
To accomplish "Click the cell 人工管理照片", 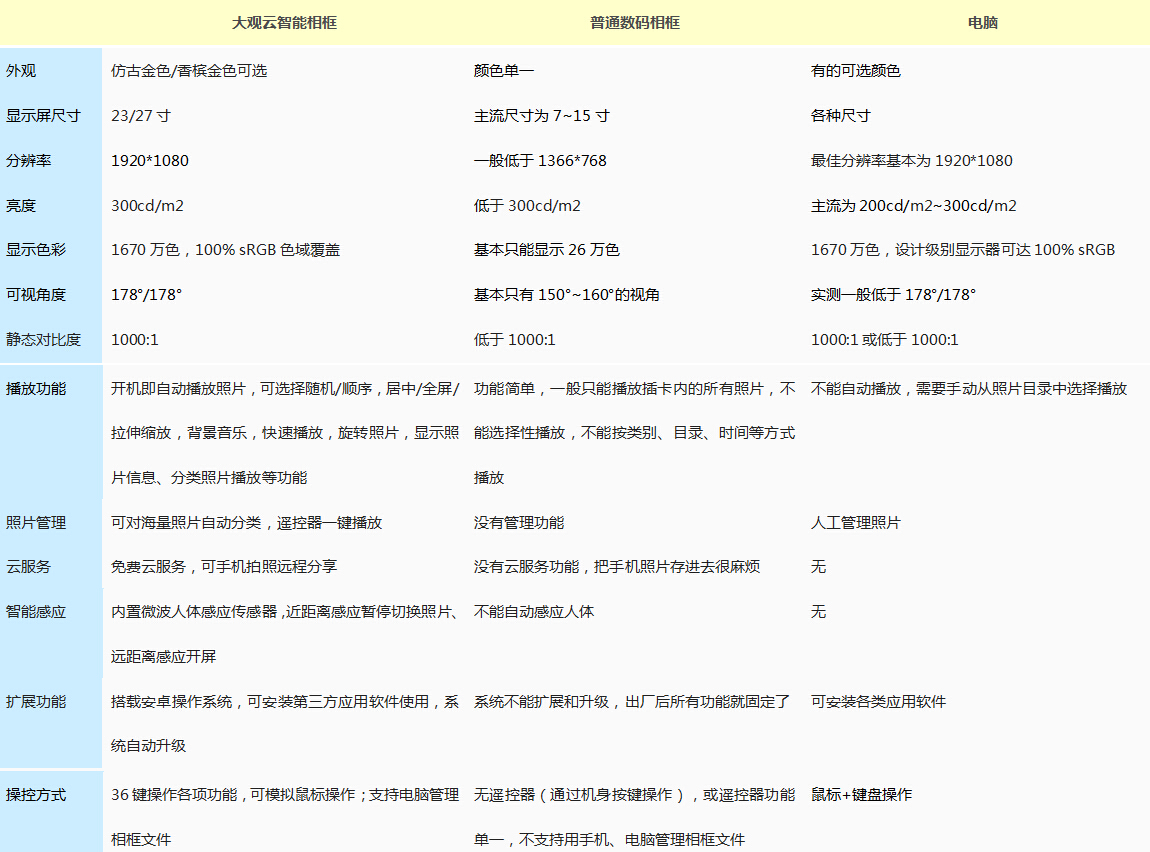I will 855,523.
